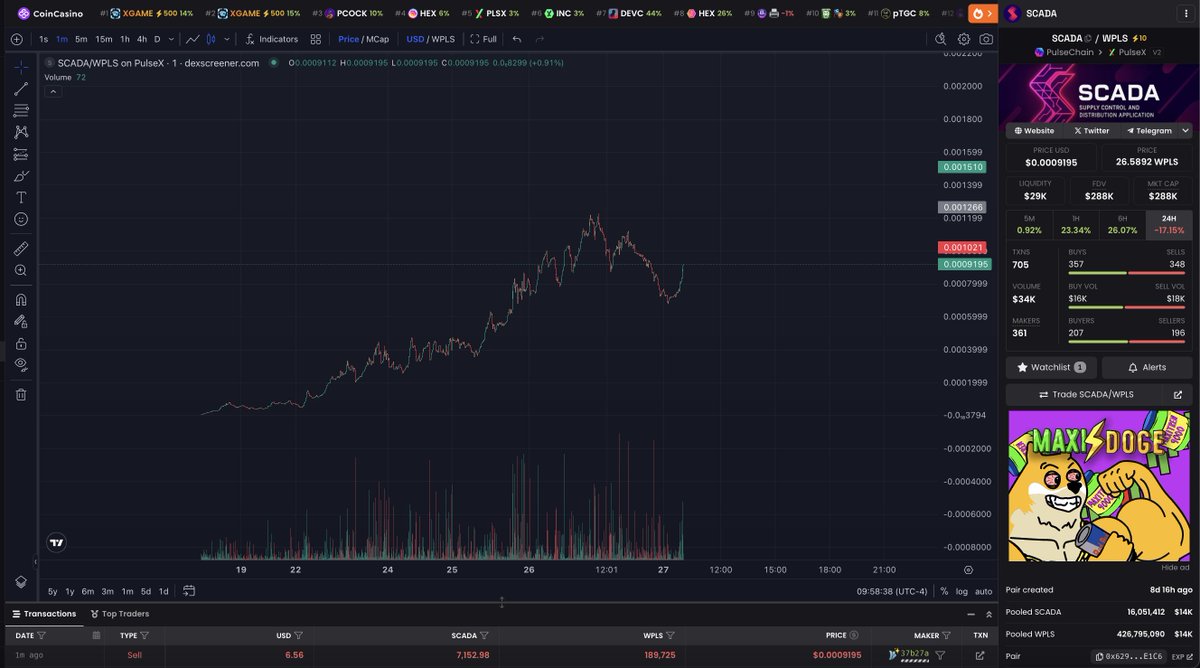Select the 15m timeframe
Image resolution: width=1200 pixels, height=668 pixels.
(104, 39)
